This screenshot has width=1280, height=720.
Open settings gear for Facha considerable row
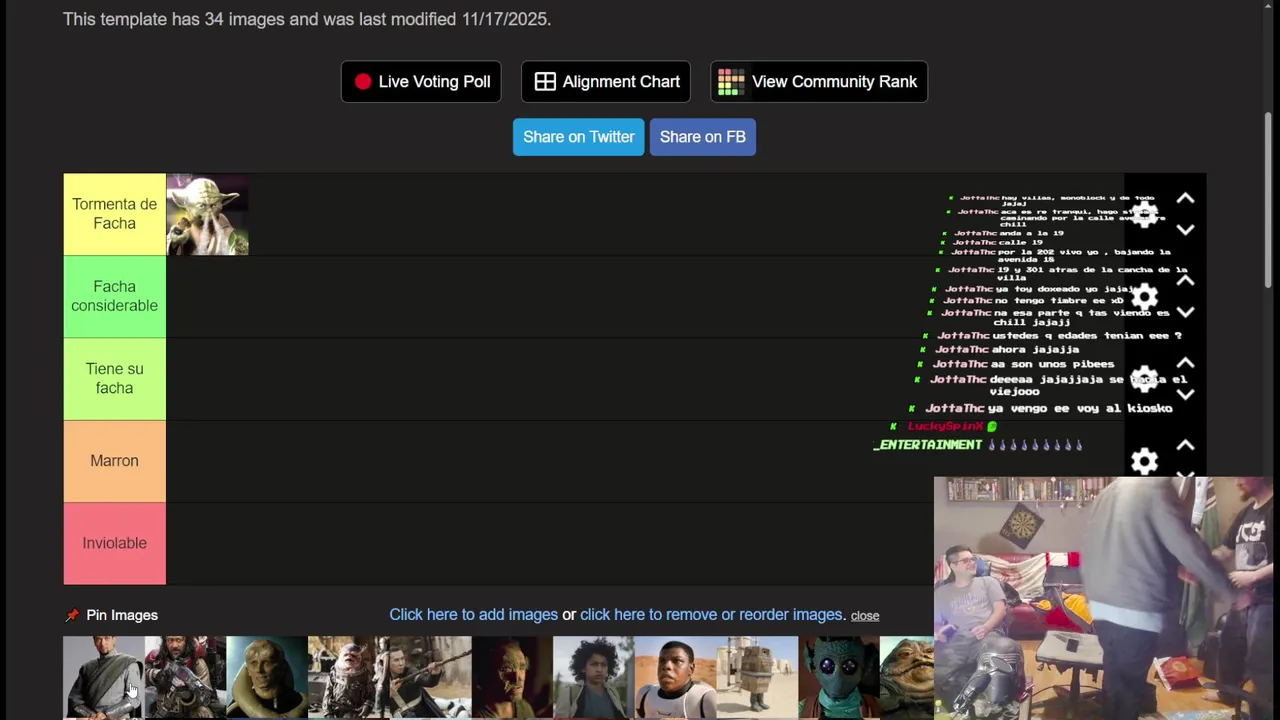tap(1144, 297)
